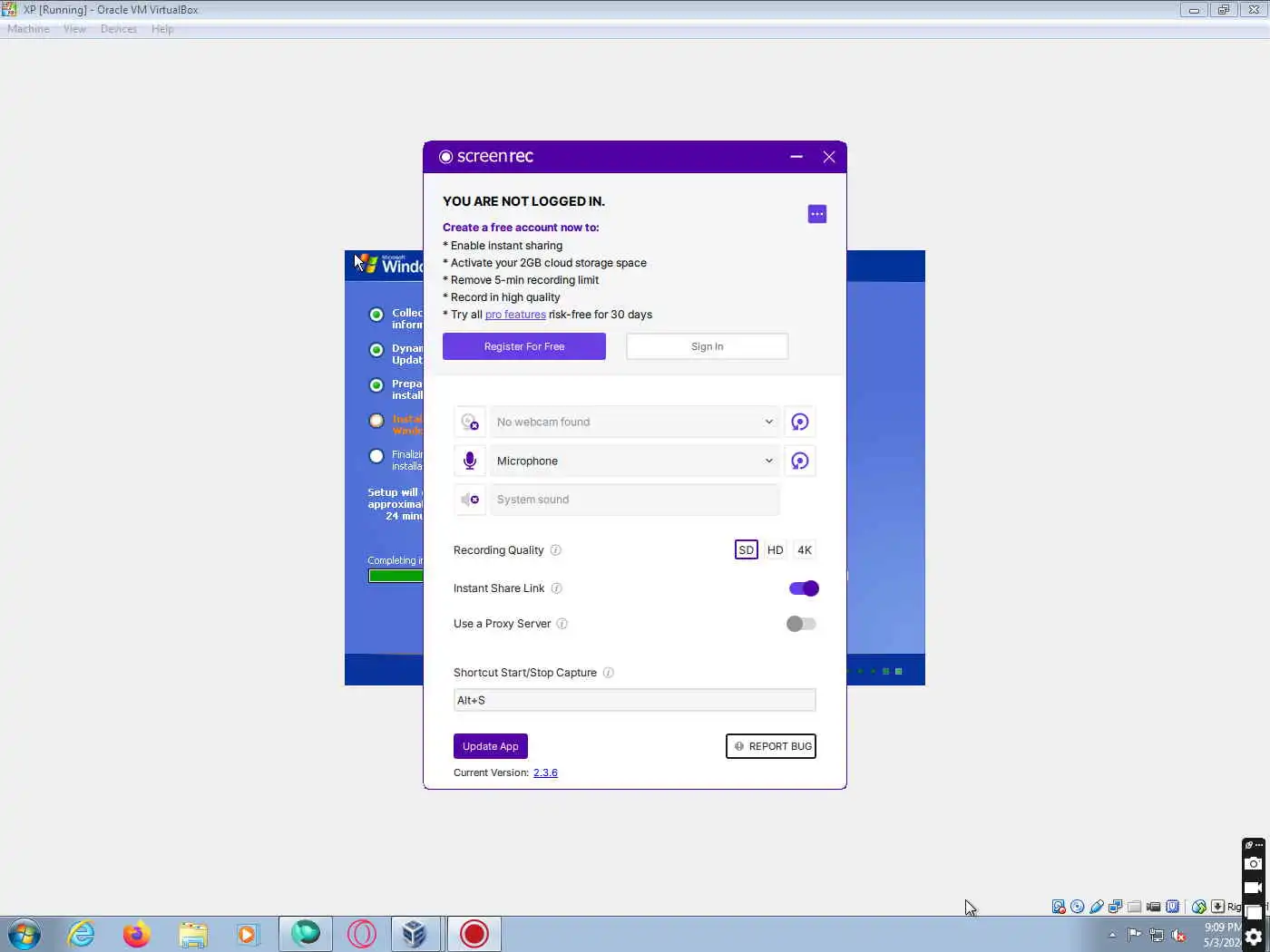Screen dimensions: 1270x952
Task: Click the red record icon in taskbar
Action: click(x=474, y=934)
